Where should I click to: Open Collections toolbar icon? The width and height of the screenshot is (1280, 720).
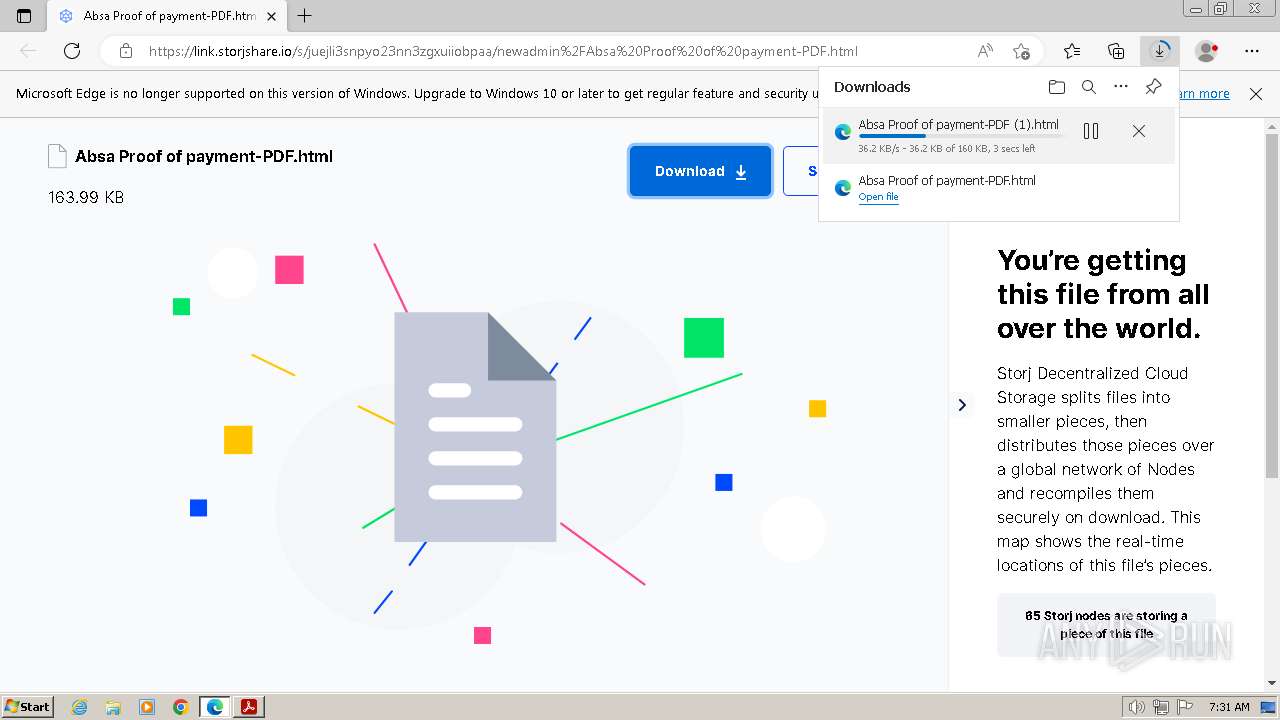(x=1116, y=51)
